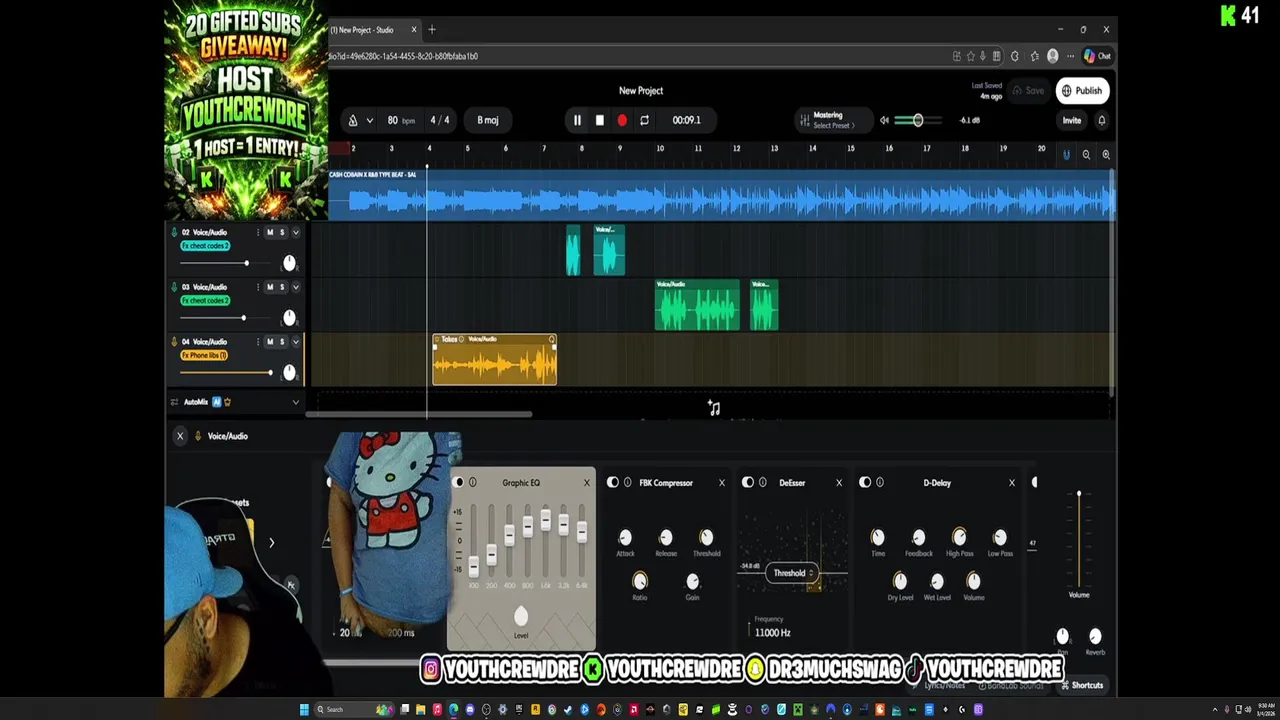1280x720 pixels.
Task: Click the Save button
Action: pos(1028,91)
